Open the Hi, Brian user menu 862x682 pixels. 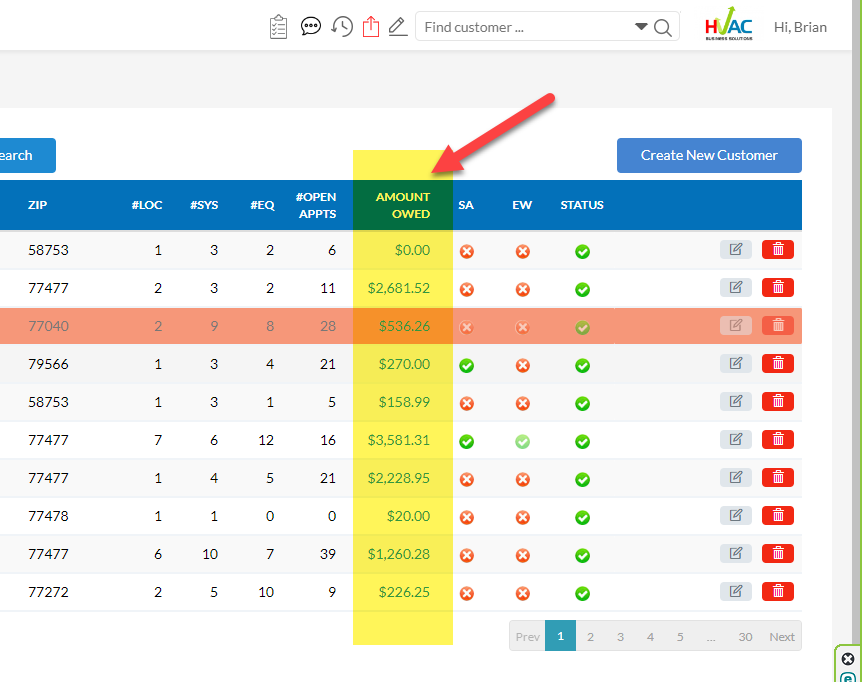pos(800,27)
